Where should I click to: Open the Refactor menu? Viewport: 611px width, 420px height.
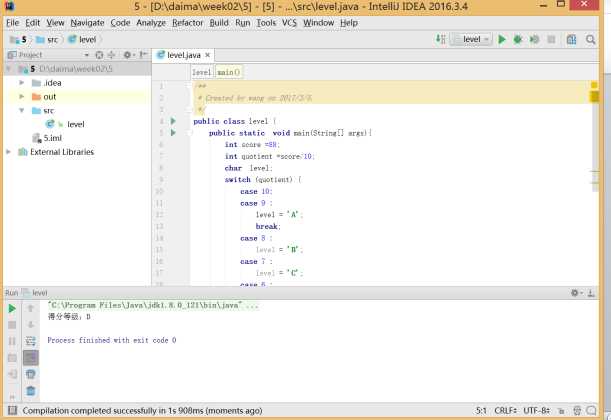click(x=187, y=23)
